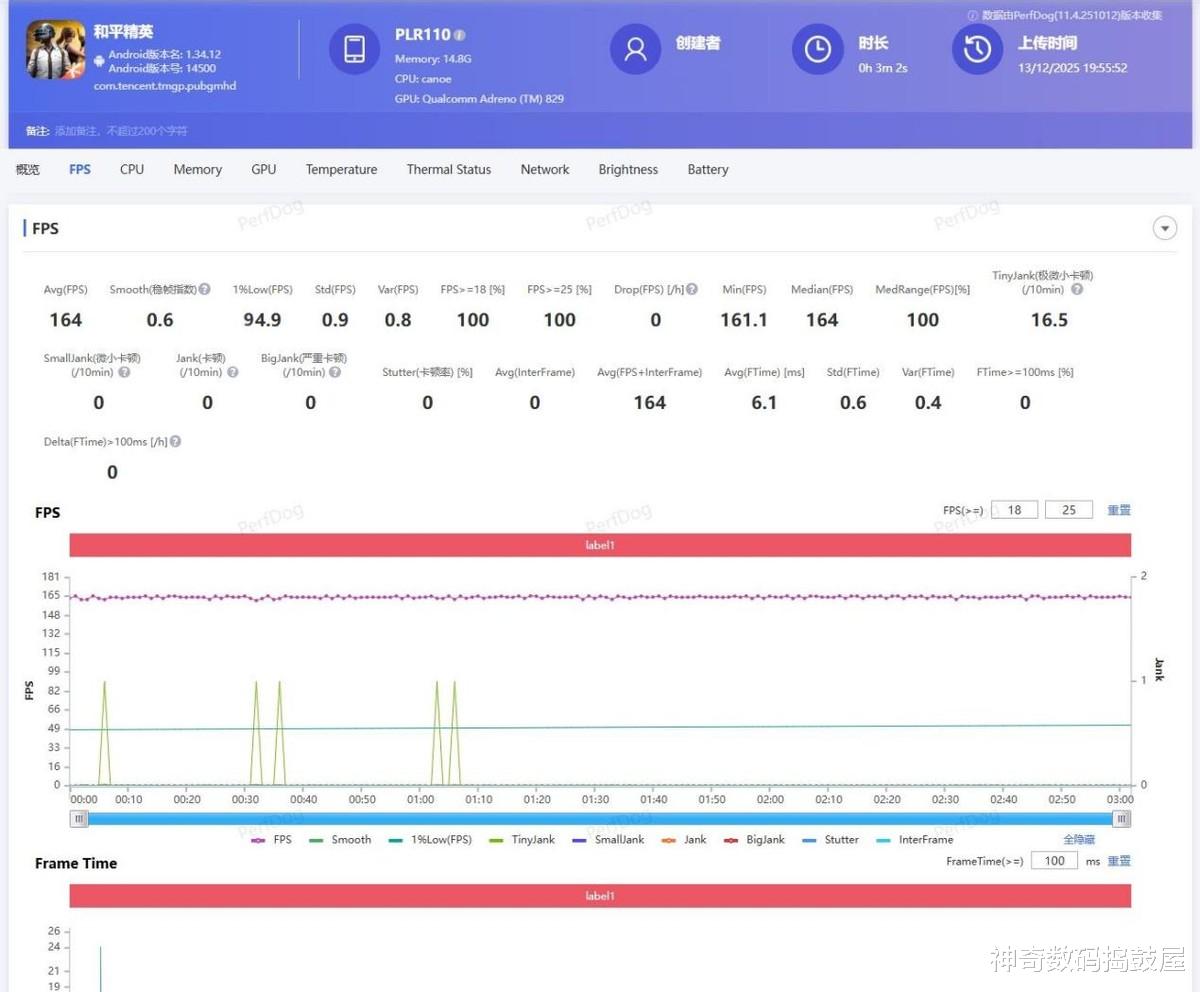This screenshot has width=1200, height=992.
Task: Click the reset link beside FPS thresholds
Action: coord(1119,510)
